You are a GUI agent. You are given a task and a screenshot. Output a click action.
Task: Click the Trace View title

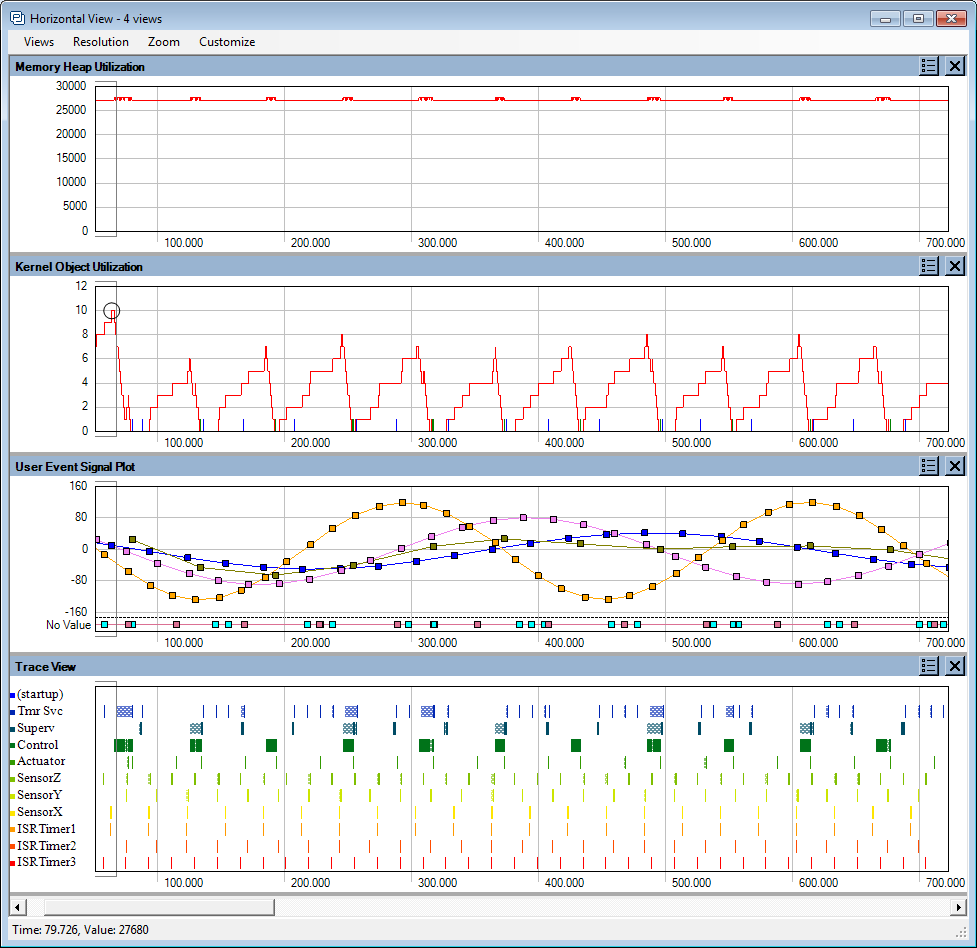coord(45,667)
